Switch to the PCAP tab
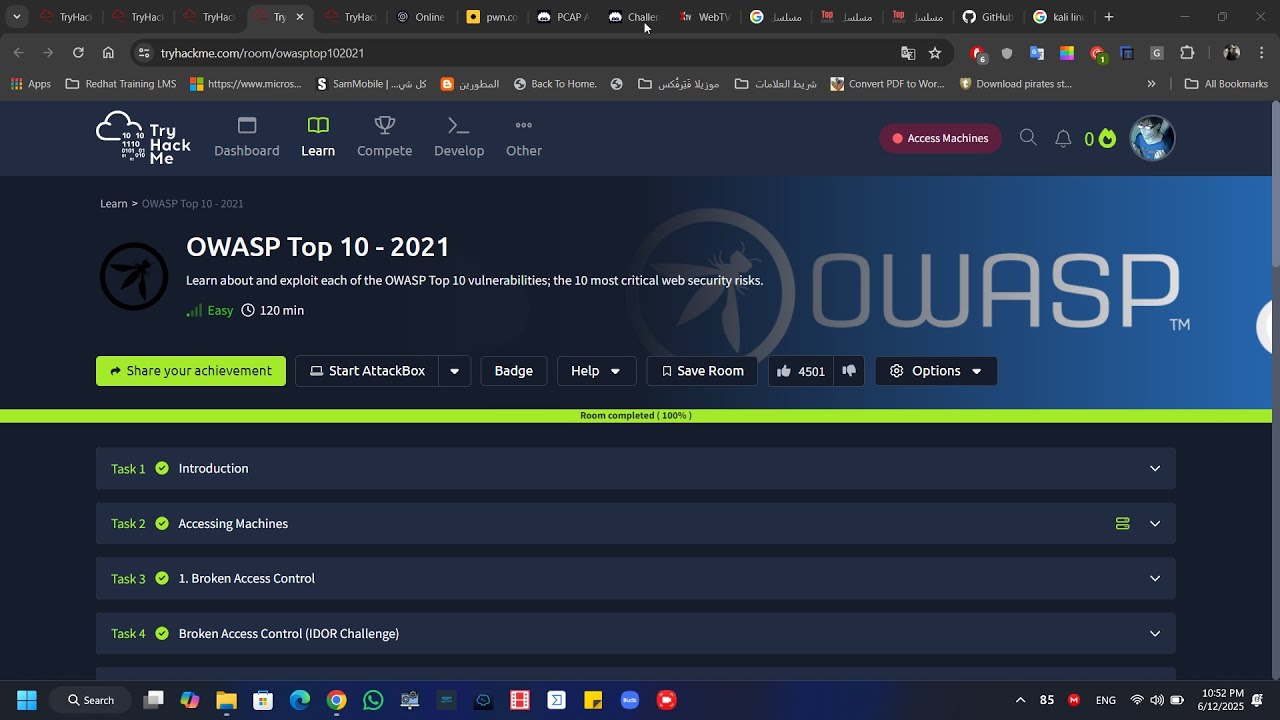Image resolution: width=1280 pixels, height=720 pixels. tap(563, 17)
